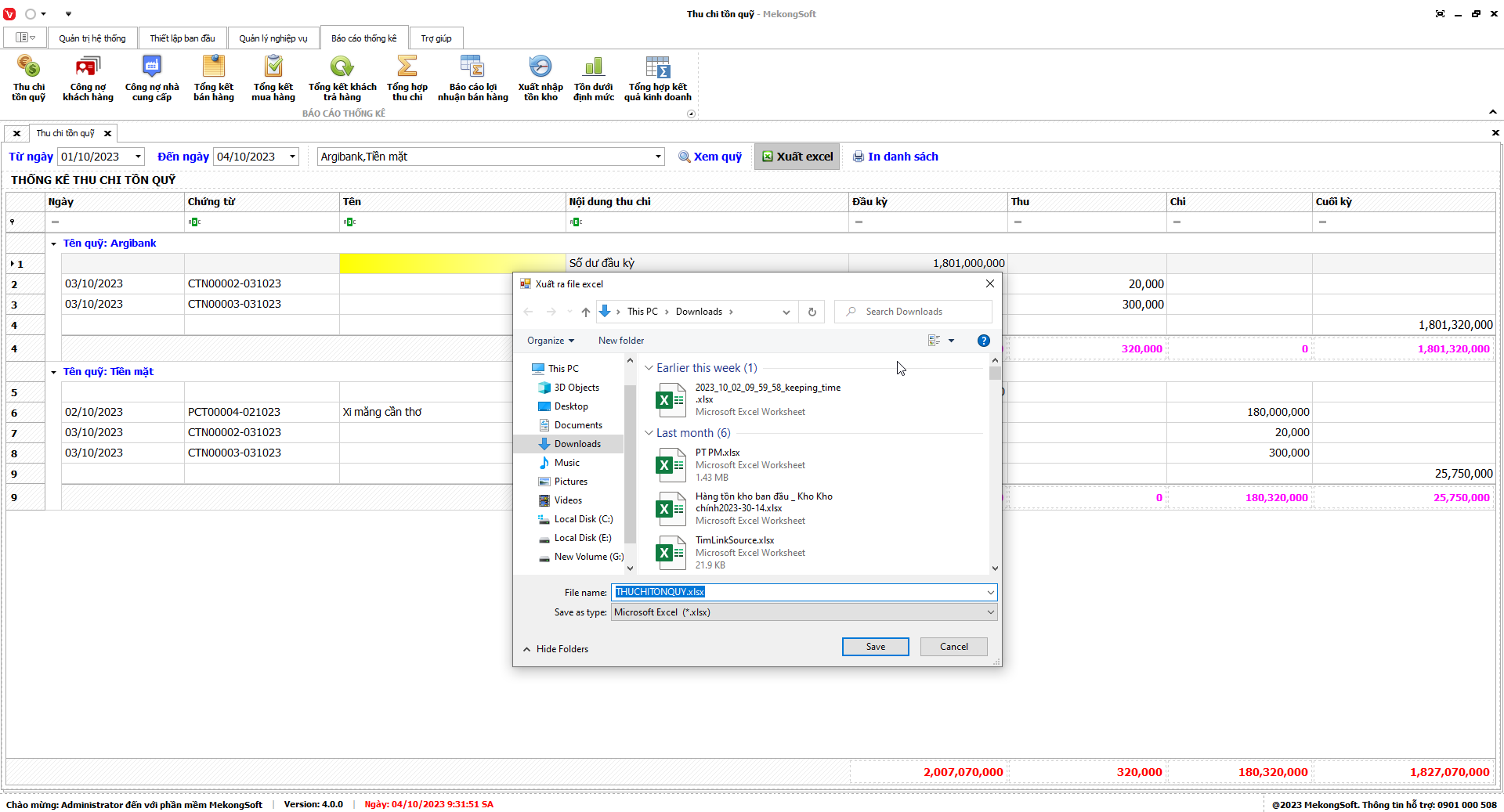Open the Công nợ khách hàng report

(x=88, y=67)
